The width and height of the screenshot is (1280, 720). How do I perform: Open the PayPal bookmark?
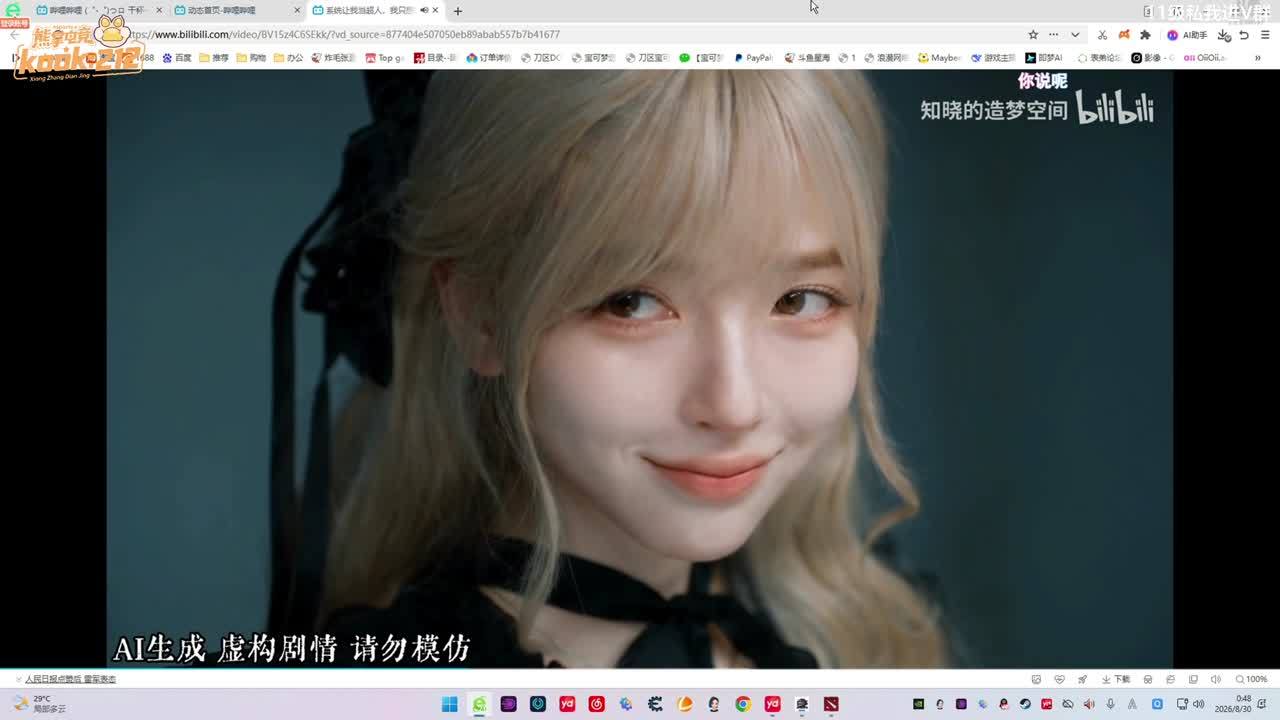(x=753, y=58)
